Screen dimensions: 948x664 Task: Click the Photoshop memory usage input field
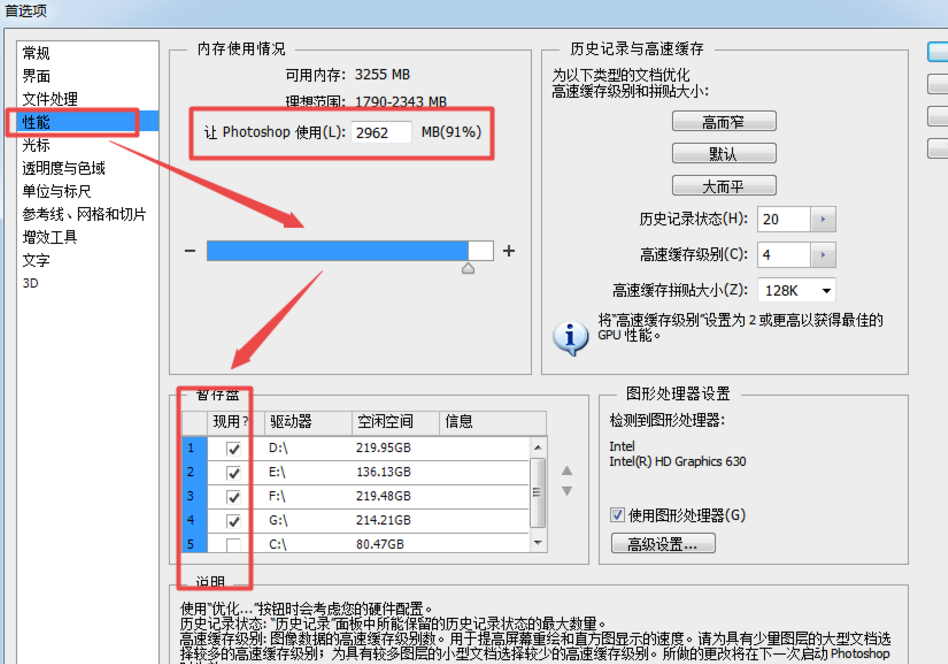pos(381,132)
